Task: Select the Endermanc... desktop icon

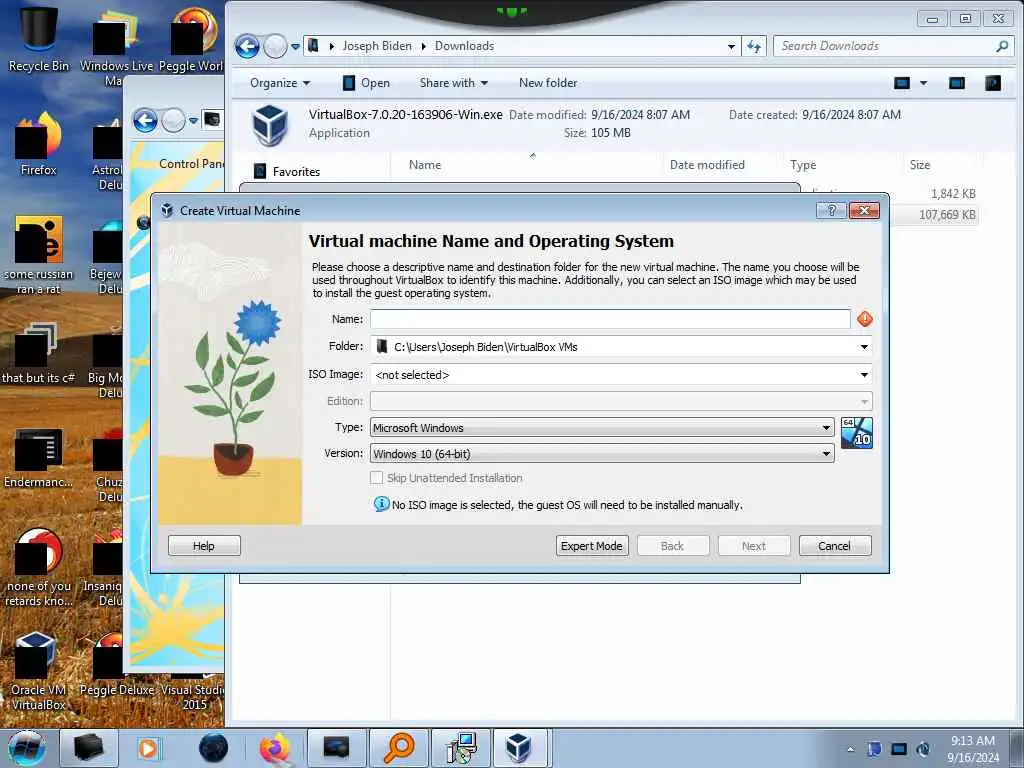Action: pyautogui.click(x=39, y=457)
